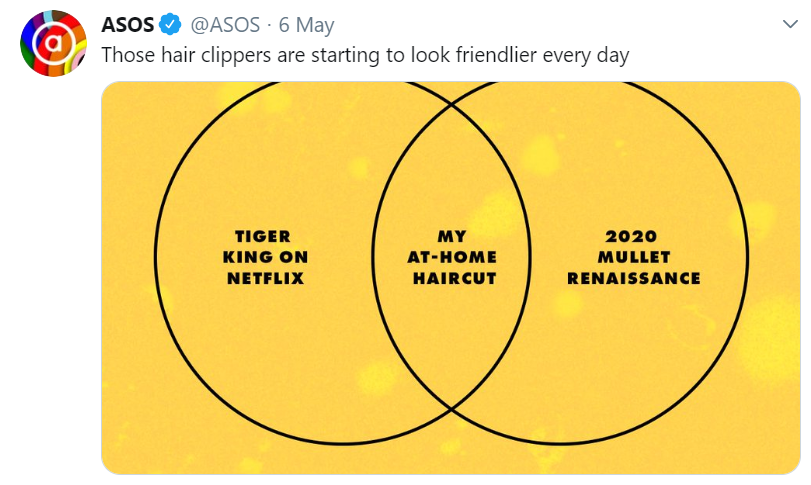Viewport: 811px width, 485px height.
Task: Click the white 'a' logo inside the avatar
Action: (x=52, y=42)
